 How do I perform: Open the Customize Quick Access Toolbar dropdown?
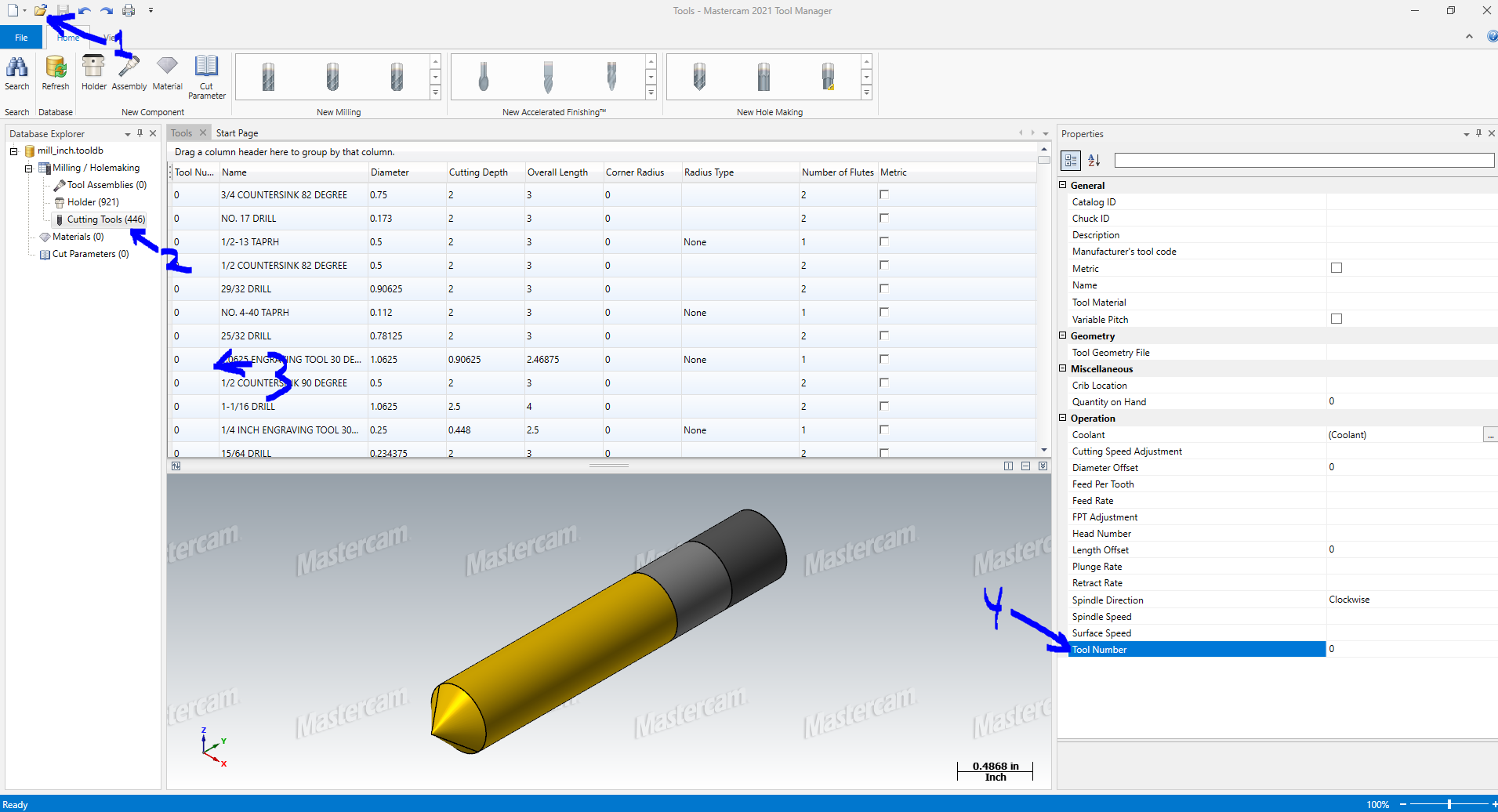pos(151,10)
